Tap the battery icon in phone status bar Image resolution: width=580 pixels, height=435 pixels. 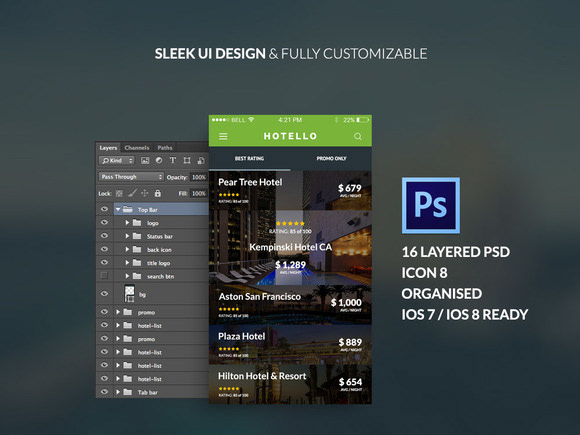point(363,120)
